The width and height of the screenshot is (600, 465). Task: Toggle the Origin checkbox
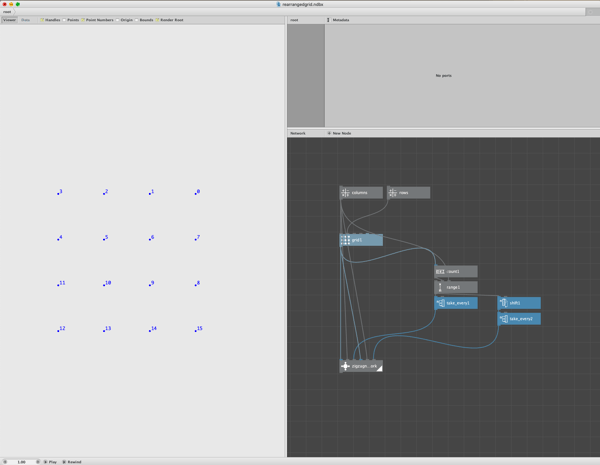click(117, 20)
